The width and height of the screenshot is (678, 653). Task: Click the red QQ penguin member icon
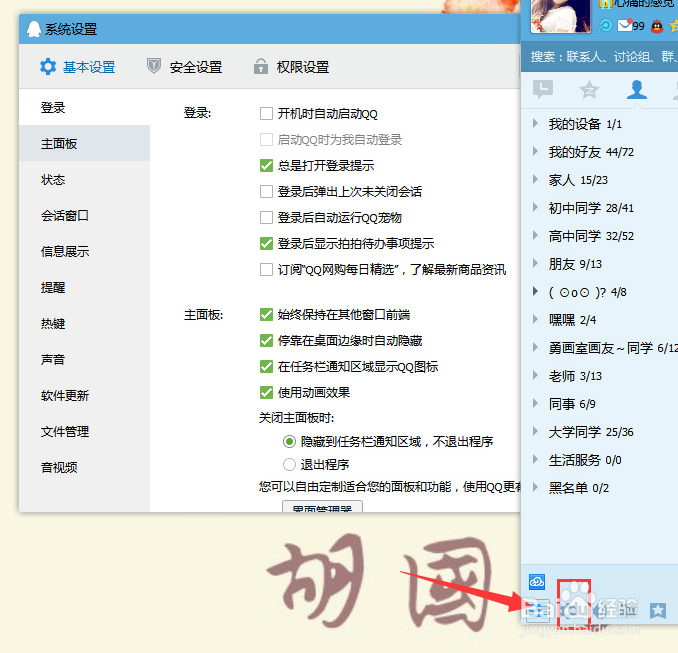[x=657, y=26]
